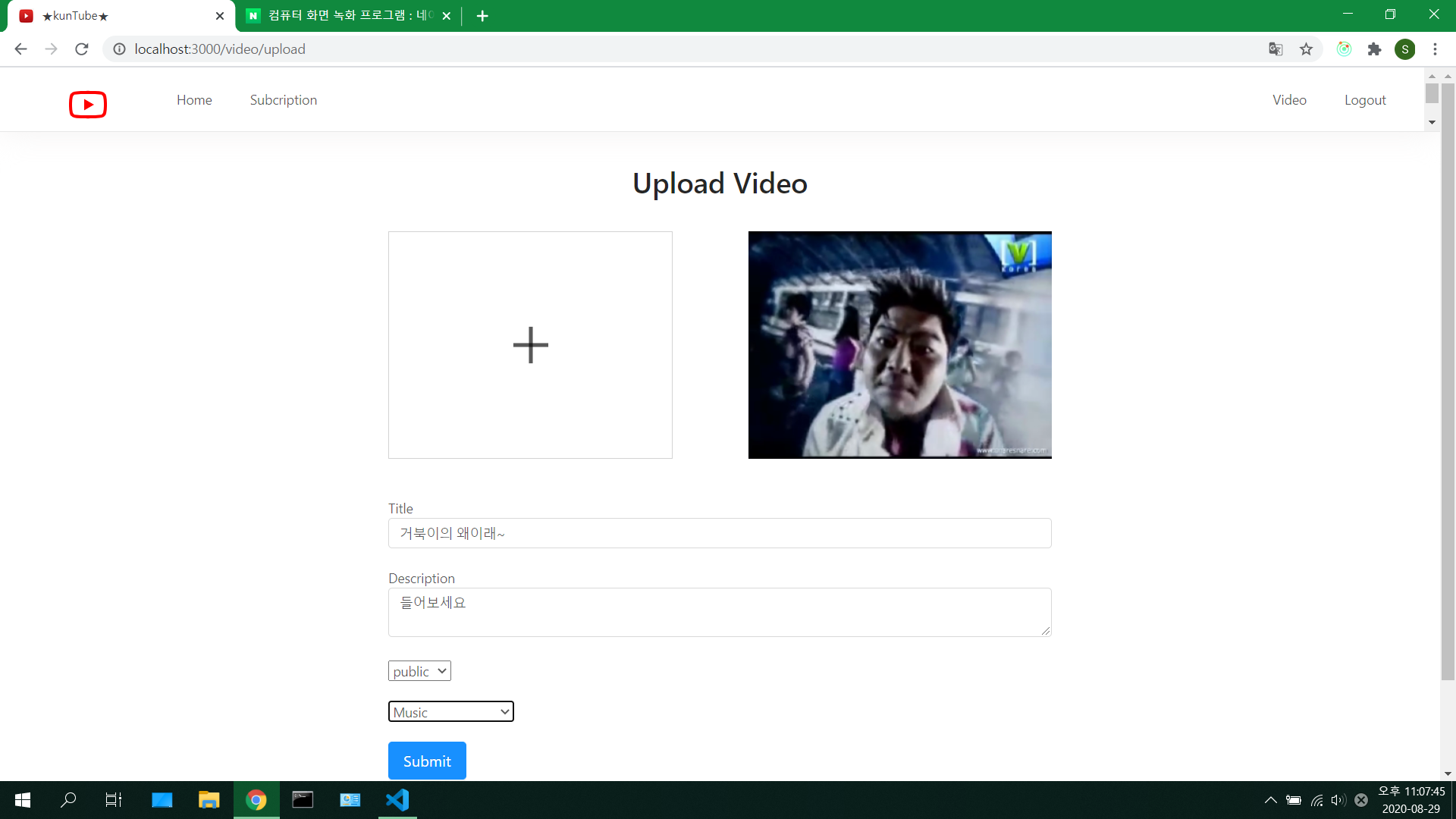Click Logout in the navigation bar
The image size is (1456, 819).
click(x=1364, y=99)
